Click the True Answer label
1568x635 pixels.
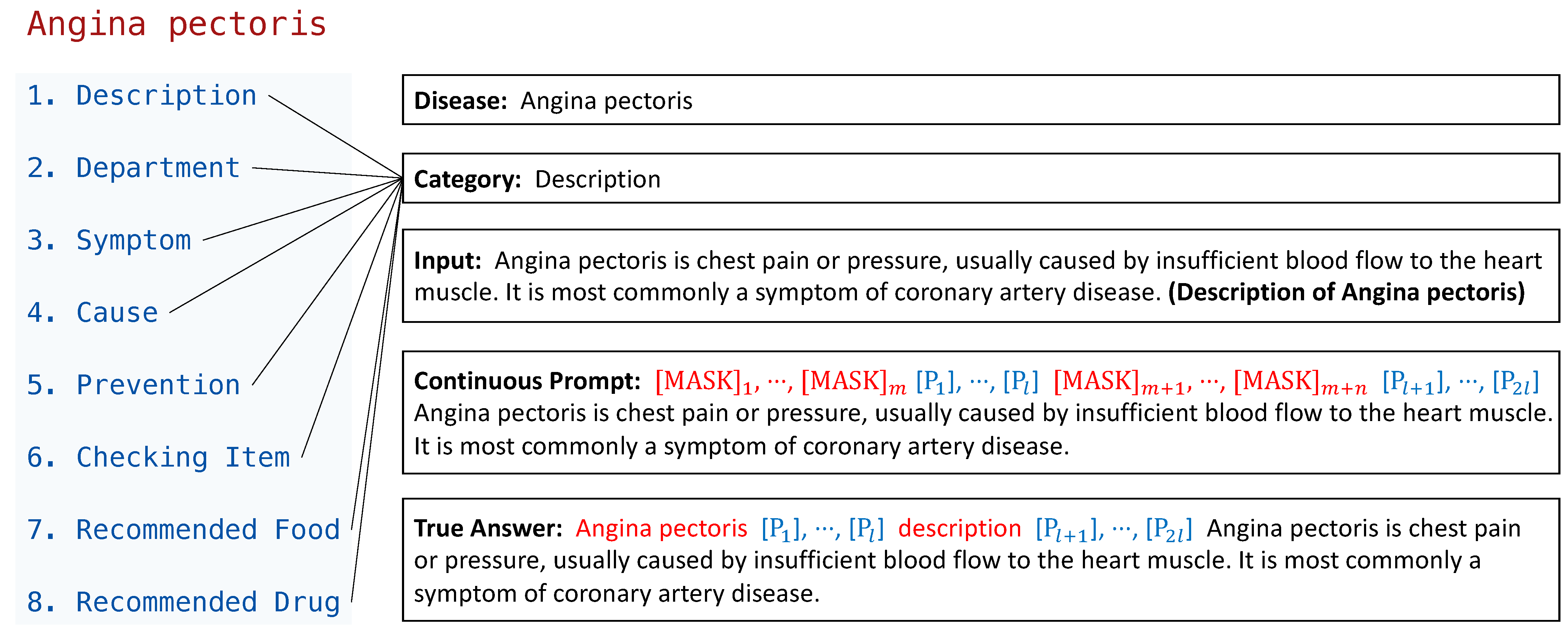(488, 529)
